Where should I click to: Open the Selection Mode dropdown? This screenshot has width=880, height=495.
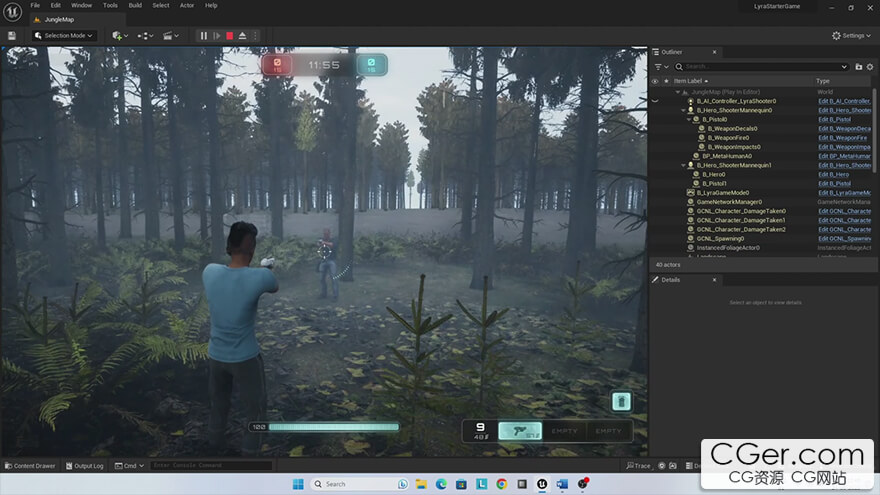click(x=63, y=35)
